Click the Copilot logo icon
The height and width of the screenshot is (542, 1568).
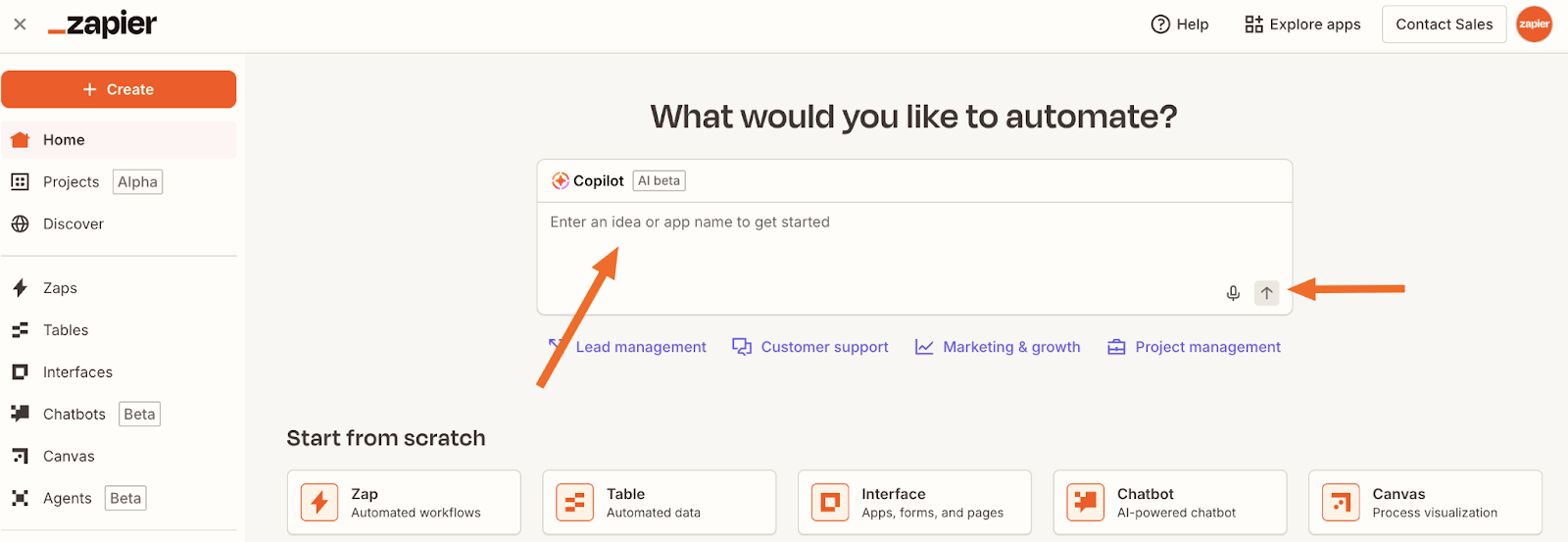pyautogui.click(x=560, y=181)
